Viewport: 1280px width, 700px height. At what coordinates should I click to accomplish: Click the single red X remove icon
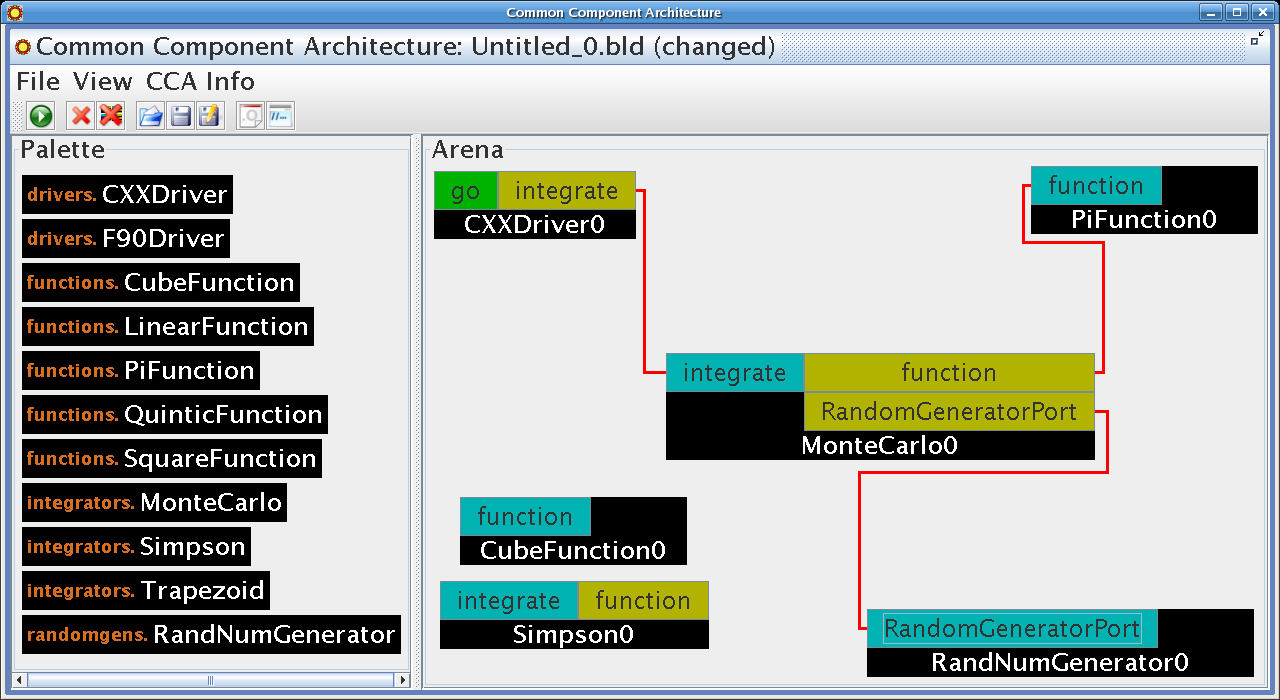tap(81, 116)
